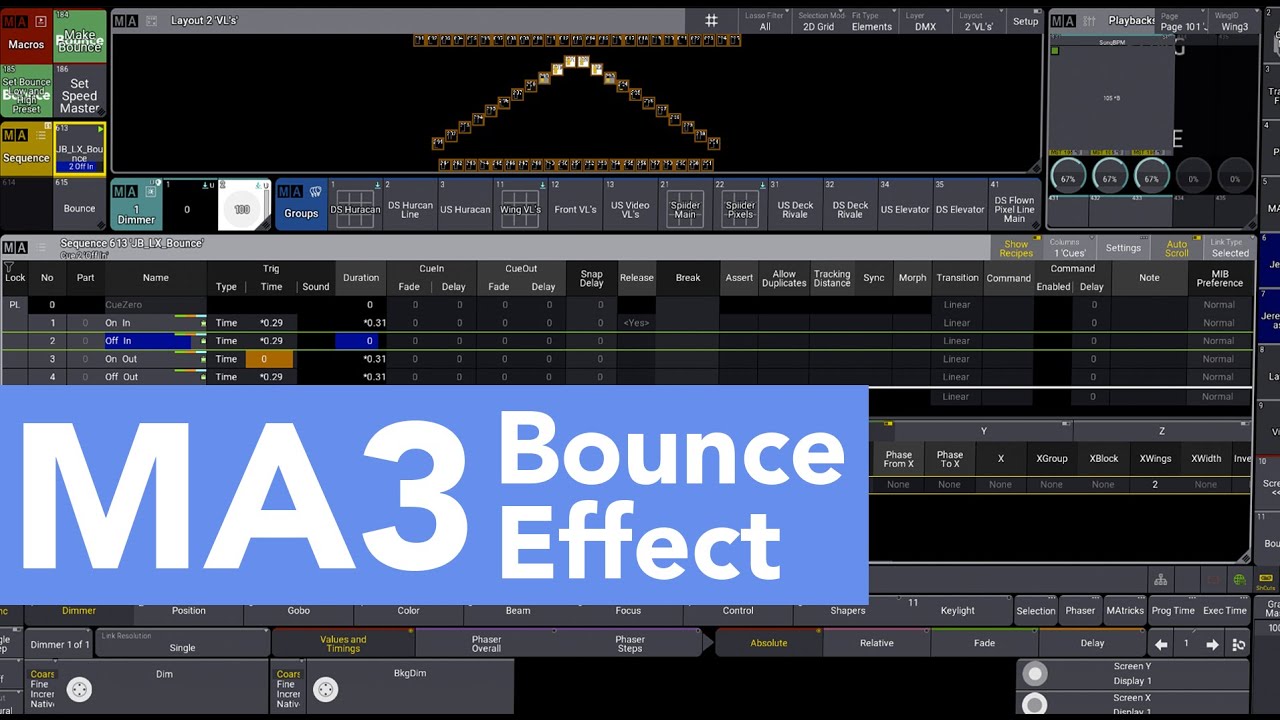Switch to the Gobo feature group tab
This screenshot has height=720, width=1280.
[x=298, y=610]
